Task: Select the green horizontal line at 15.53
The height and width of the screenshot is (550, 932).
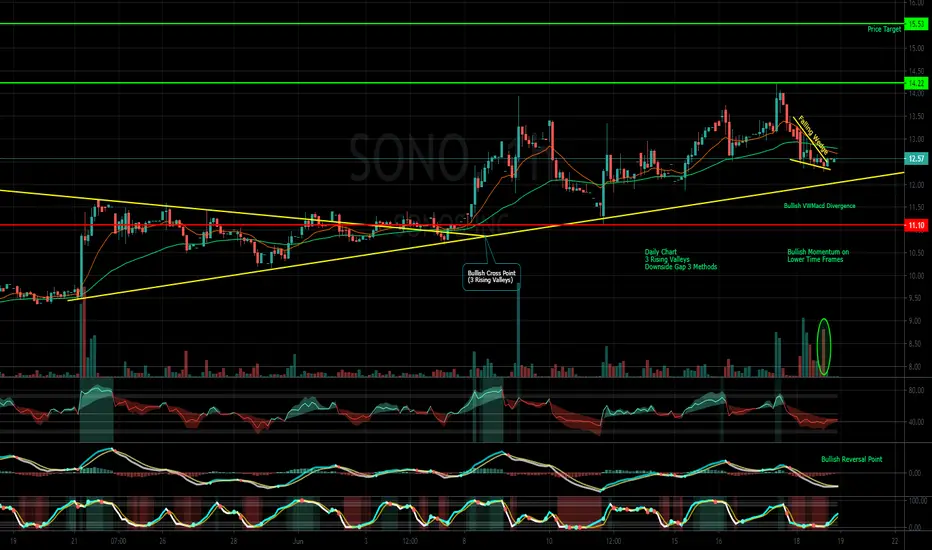Action: (x=452, y=24)
